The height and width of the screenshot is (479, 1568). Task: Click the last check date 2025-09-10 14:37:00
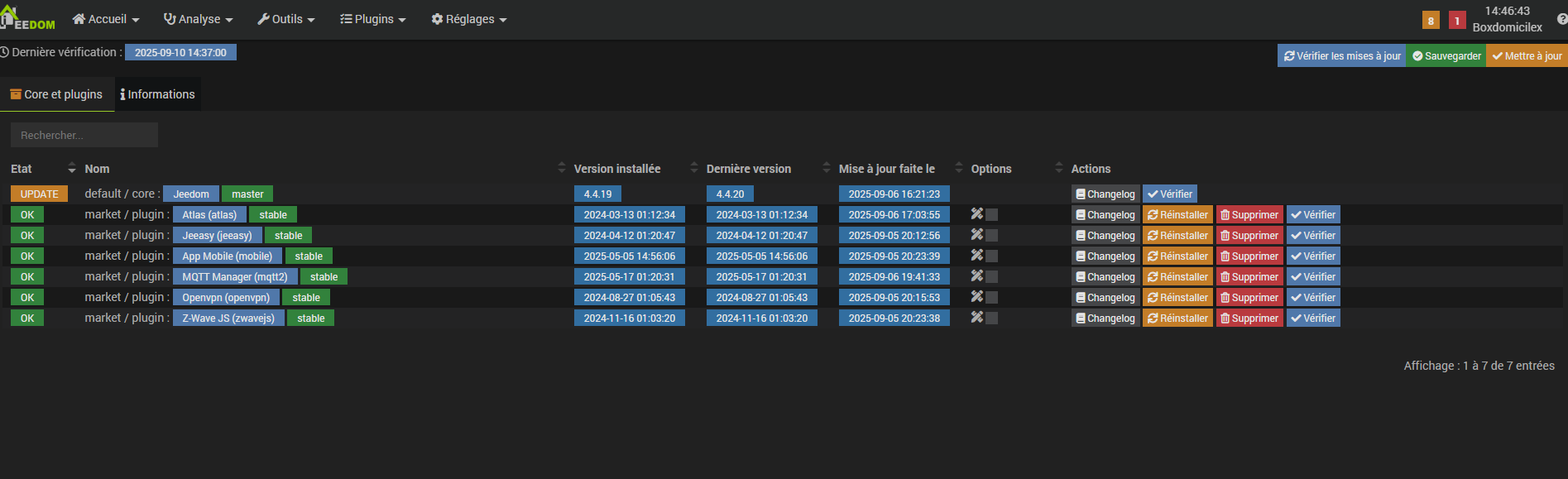point(180,52)
